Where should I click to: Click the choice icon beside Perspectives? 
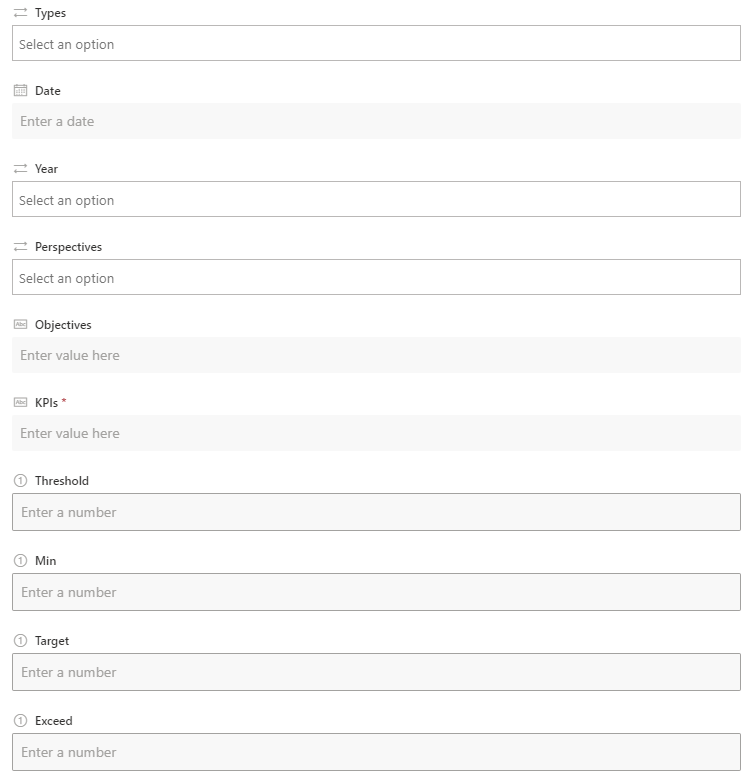pos(20,247)
